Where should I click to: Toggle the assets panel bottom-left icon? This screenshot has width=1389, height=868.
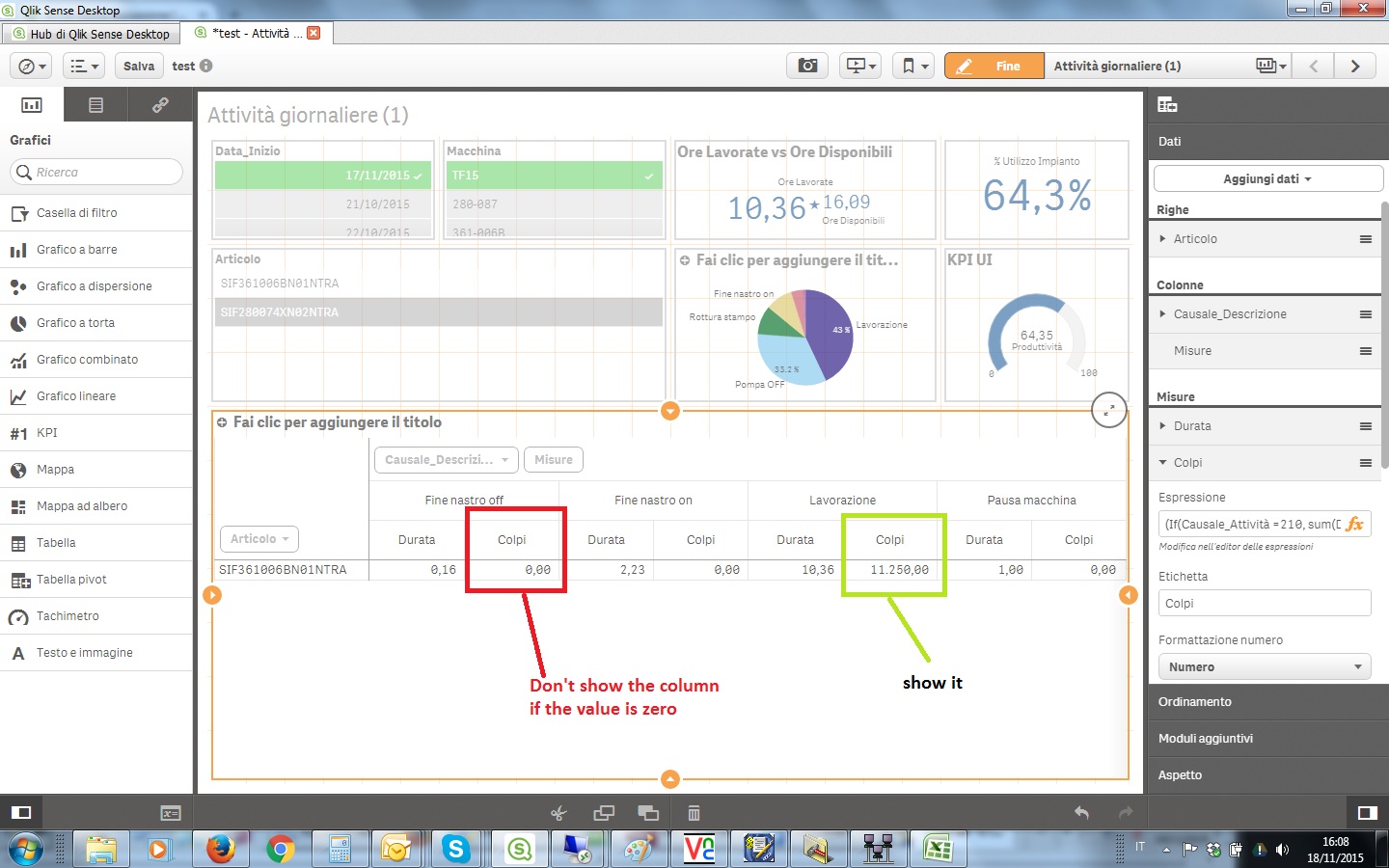tap(20, 813)
